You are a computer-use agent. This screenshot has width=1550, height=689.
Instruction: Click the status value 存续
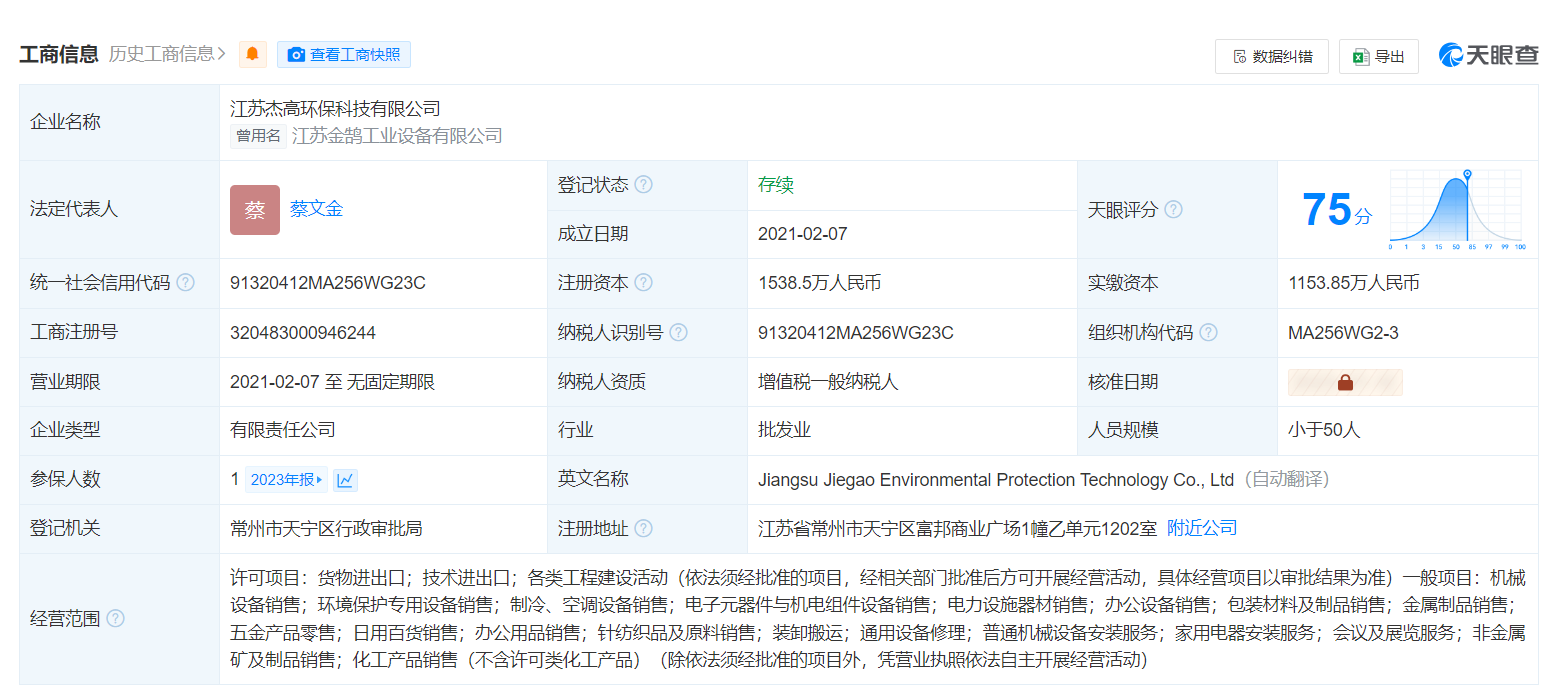[776, 185]
